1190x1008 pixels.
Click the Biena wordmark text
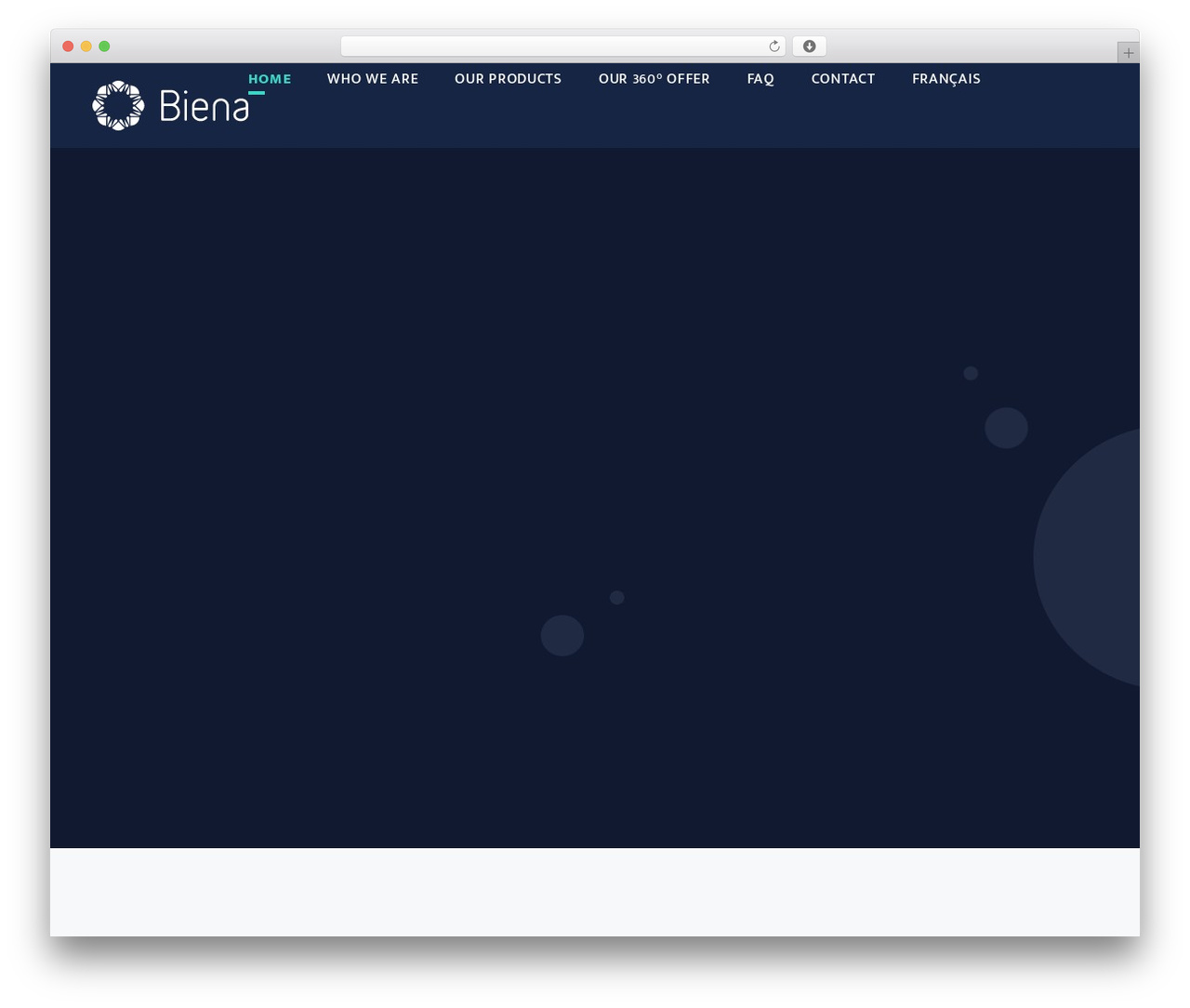tap(205, 105)
